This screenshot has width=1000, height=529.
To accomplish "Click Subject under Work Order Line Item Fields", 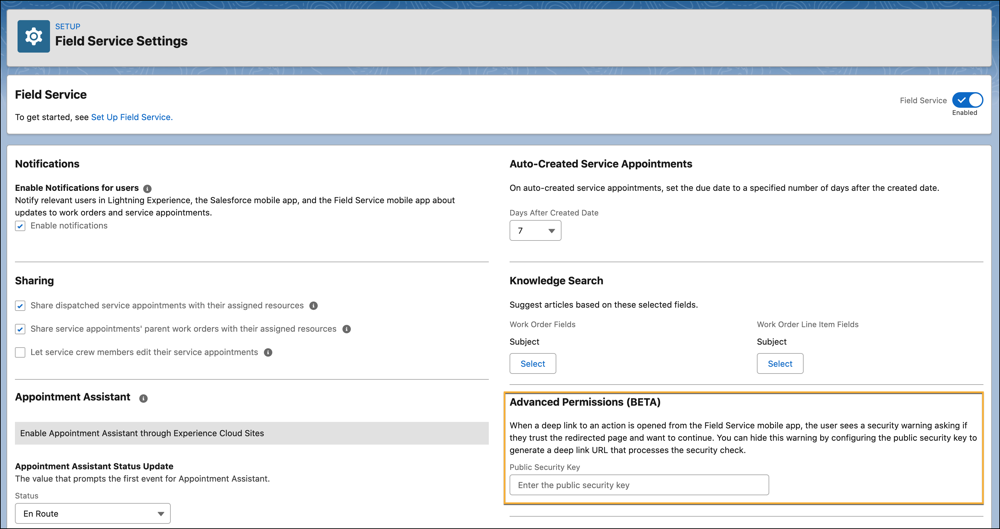I will [772, 342].
